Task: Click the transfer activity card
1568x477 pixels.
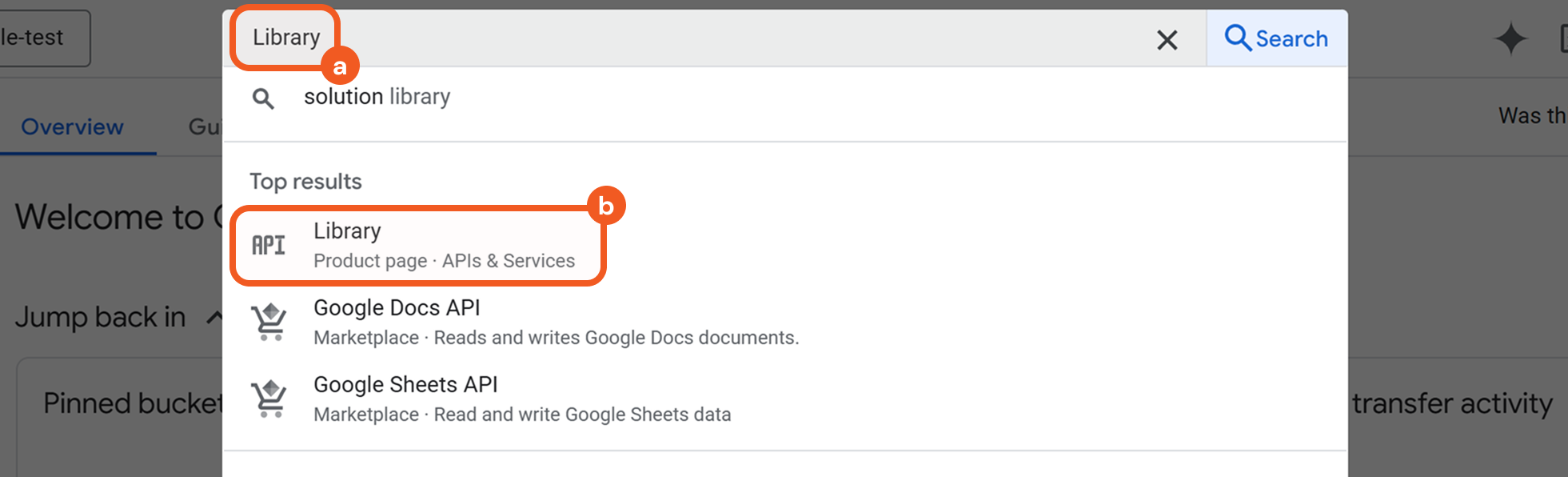Action: 1452,403
